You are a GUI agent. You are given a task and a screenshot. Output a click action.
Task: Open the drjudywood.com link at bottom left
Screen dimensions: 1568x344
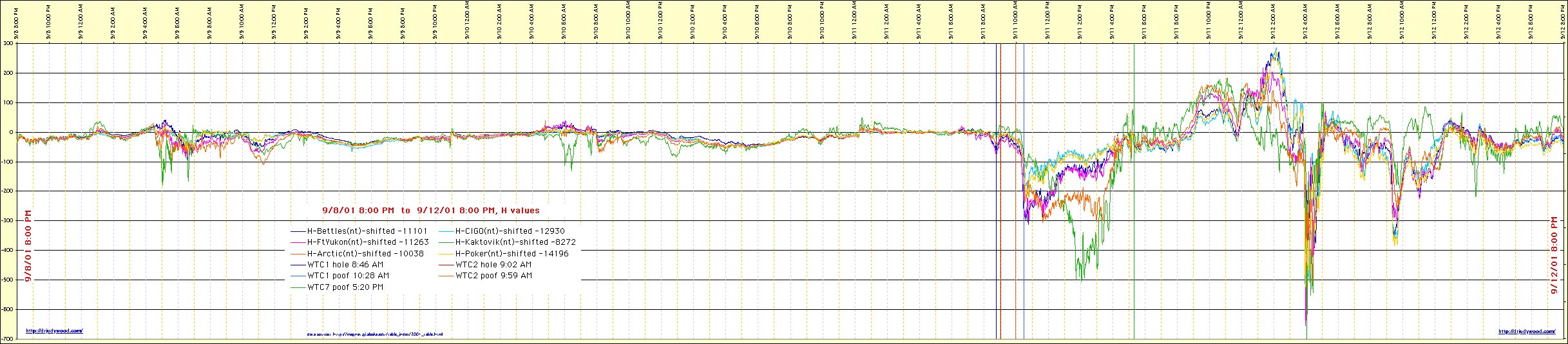click(x=54, y=331)
